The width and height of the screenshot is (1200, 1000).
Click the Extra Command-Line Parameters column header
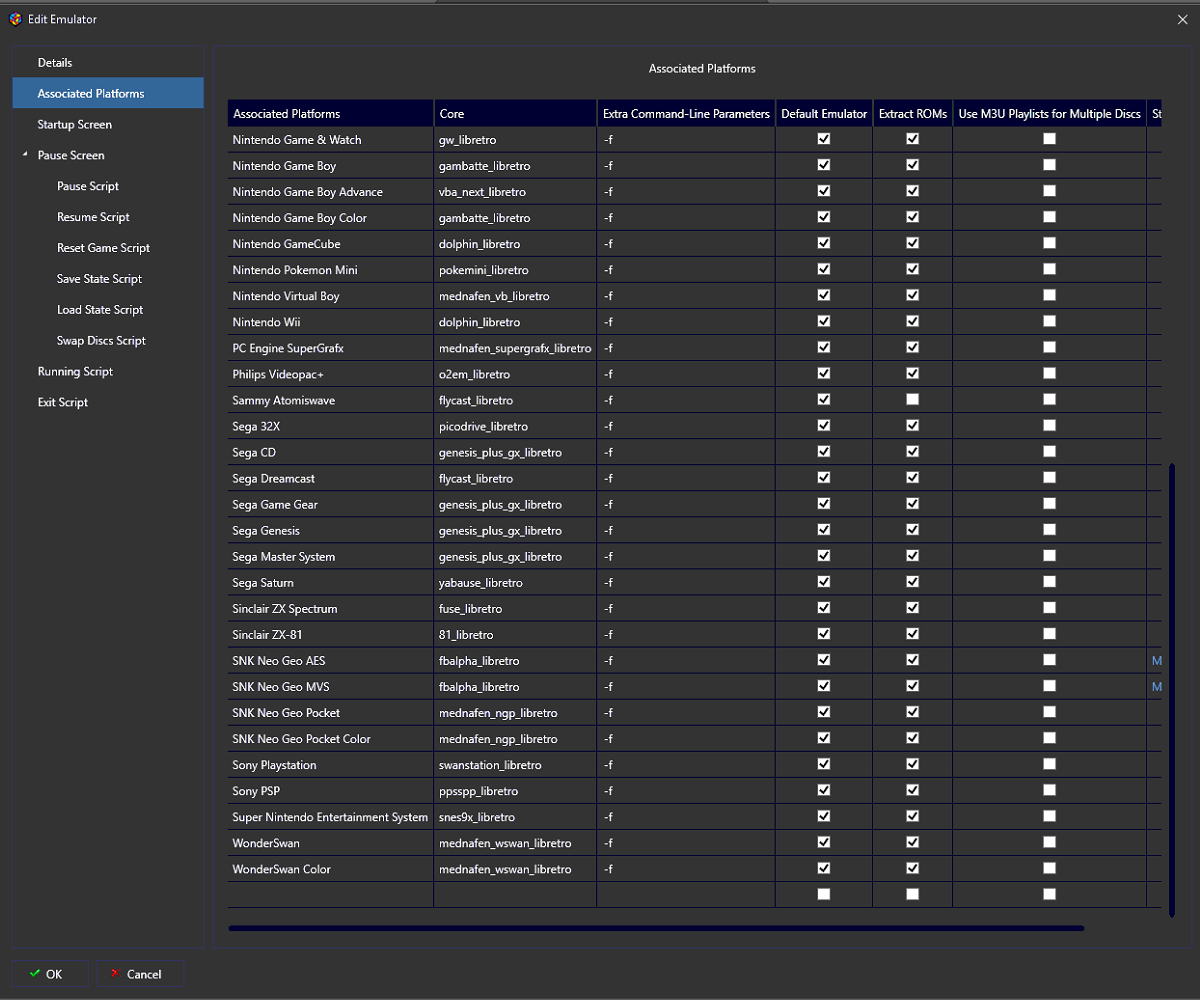pyautogui.click(x=686, y=113)
